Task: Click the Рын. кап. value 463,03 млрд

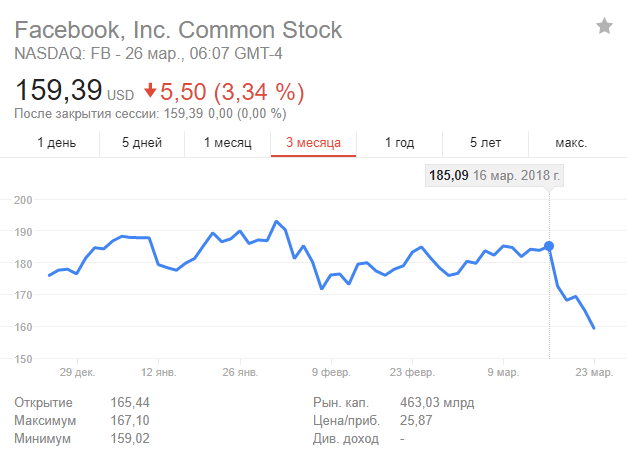Action: (437, 403)
